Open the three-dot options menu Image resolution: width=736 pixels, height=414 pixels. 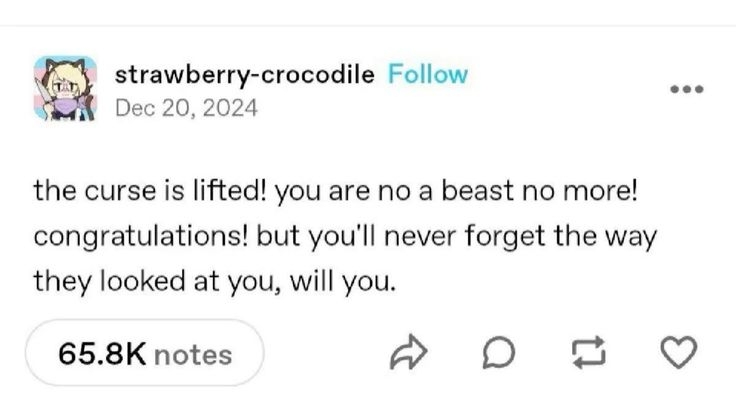pyautogui.click(x=687, y=89)
